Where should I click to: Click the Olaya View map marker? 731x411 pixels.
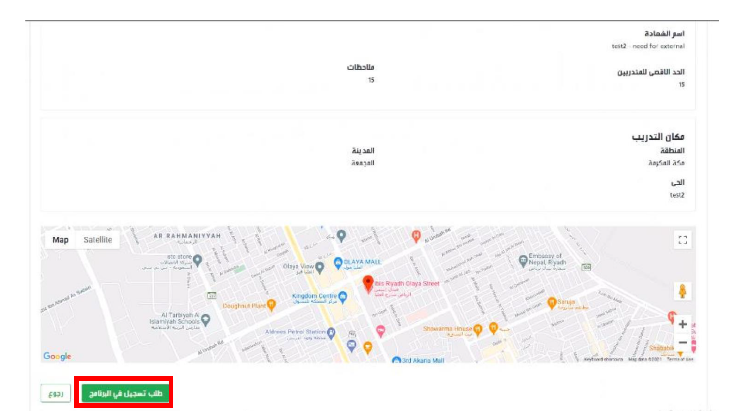click(x=319, y=267)
